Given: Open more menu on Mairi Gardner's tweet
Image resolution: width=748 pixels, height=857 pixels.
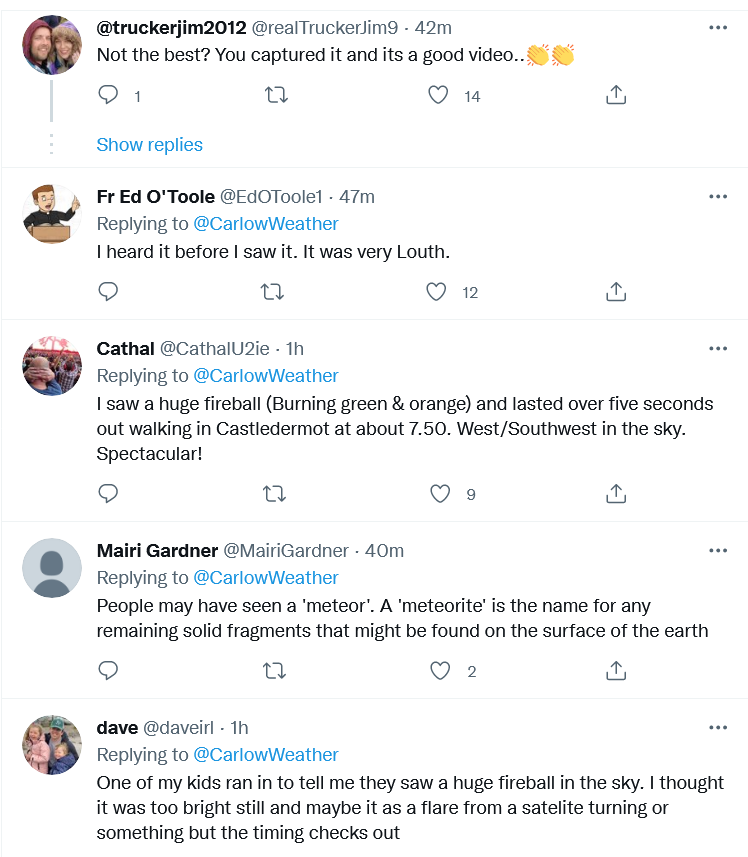Looking at the screenshot, I should coord(718,550).
